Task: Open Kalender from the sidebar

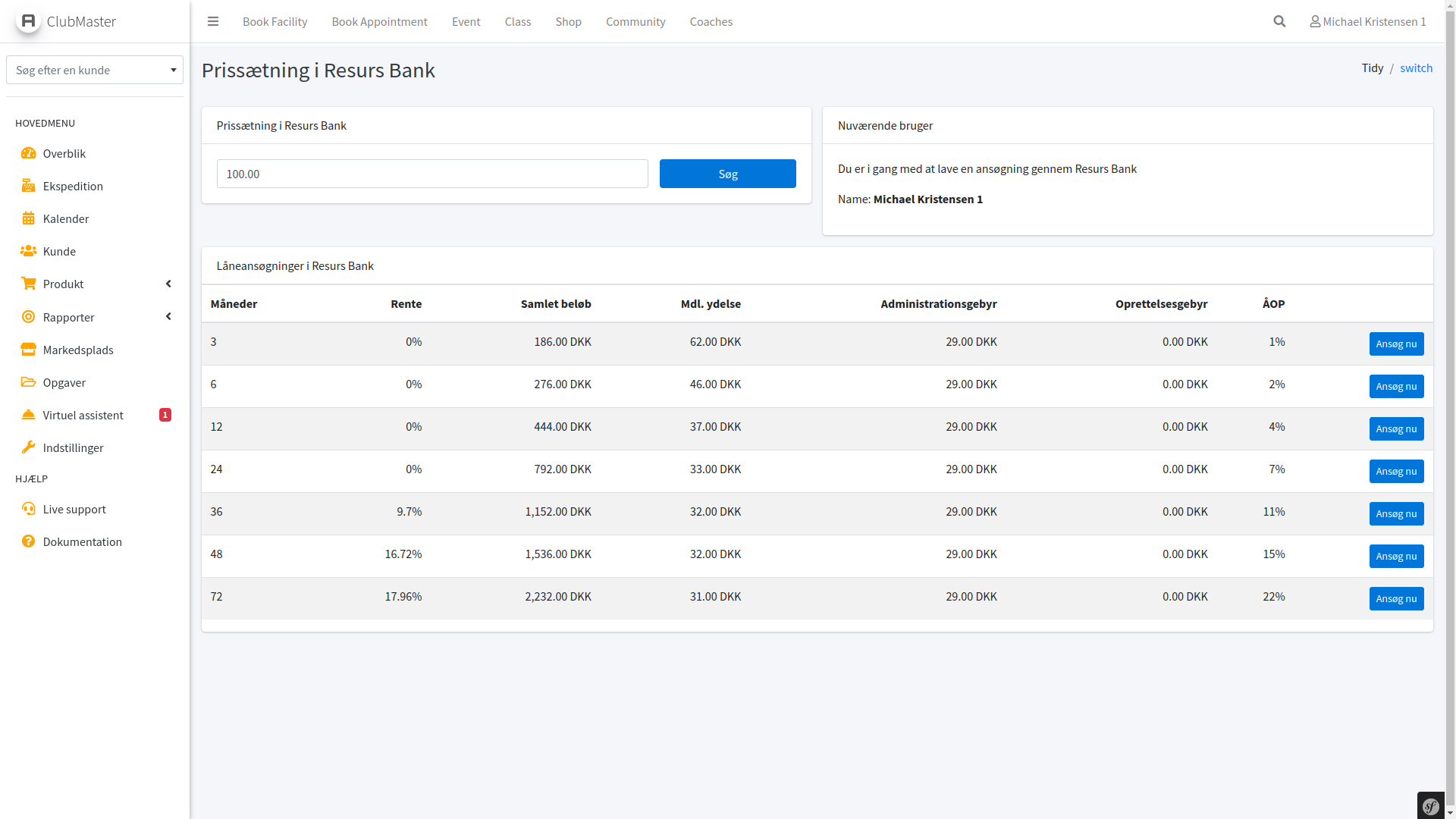Action: click(x=65, y=218)
